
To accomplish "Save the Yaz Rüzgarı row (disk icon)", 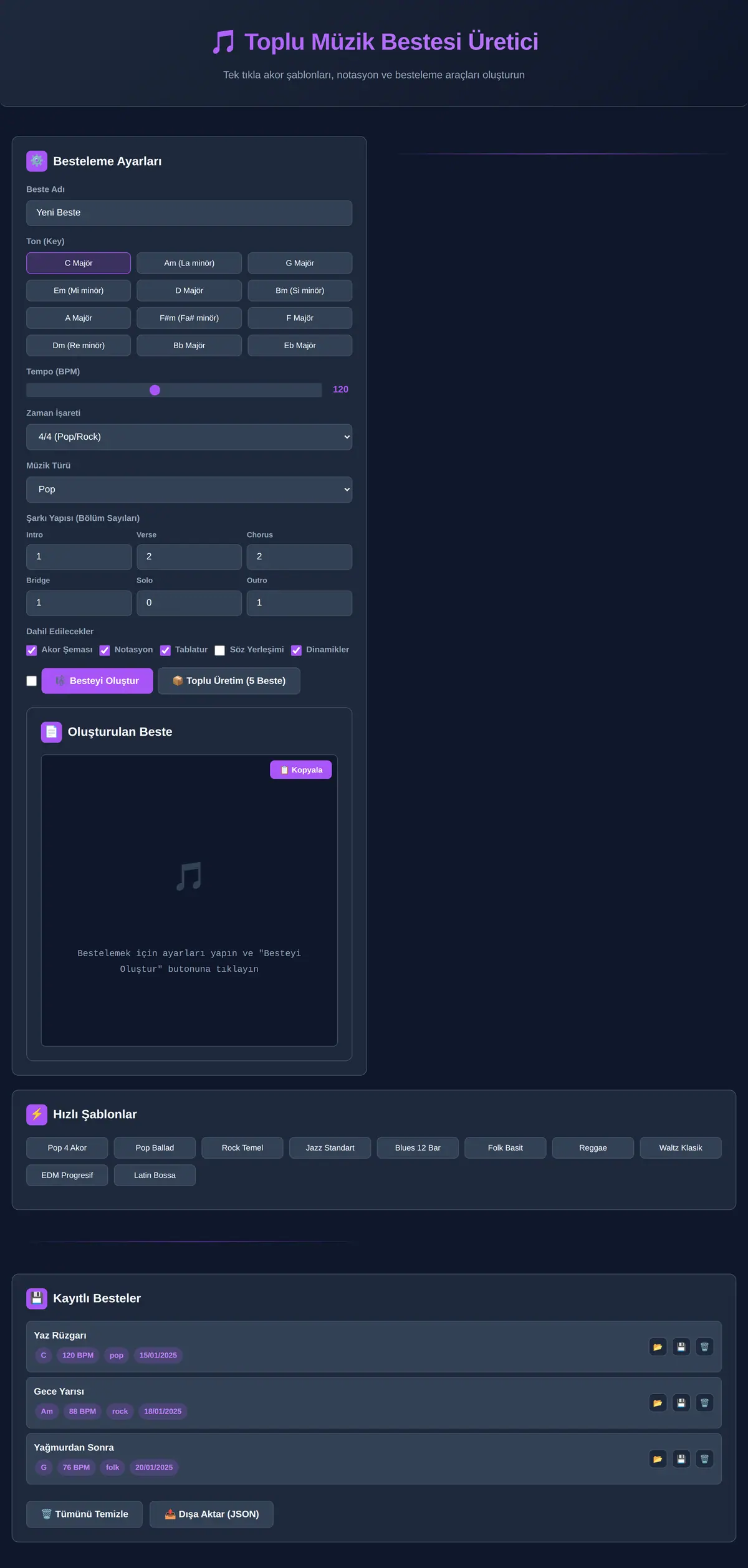I will pos(681,1346).
